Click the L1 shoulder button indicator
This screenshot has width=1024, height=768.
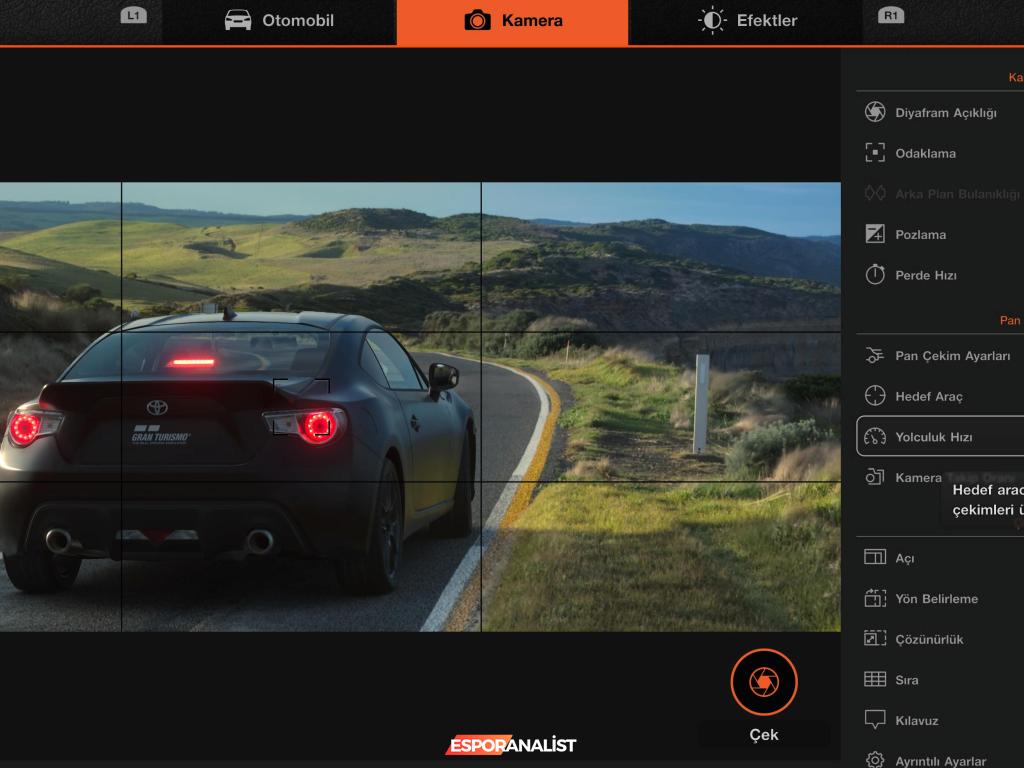coord(132,16)
